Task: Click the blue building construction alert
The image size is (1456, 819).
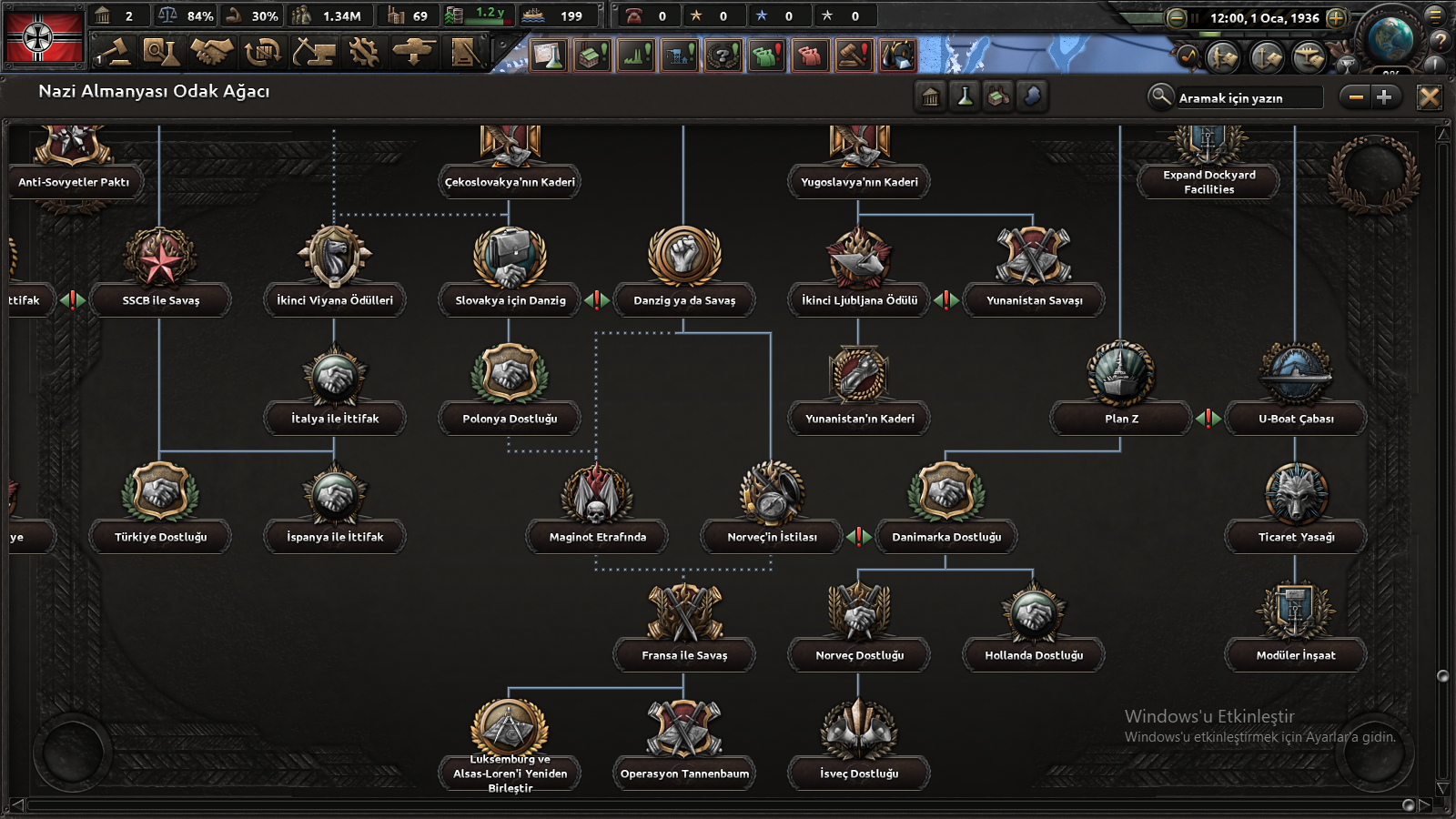Action: (x=680, y=56)
